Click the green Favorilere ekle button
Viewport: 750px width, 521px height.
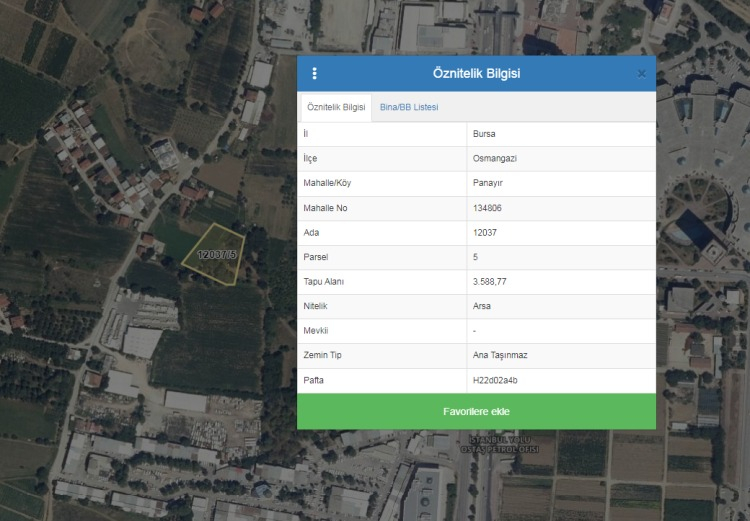point(476,411)
